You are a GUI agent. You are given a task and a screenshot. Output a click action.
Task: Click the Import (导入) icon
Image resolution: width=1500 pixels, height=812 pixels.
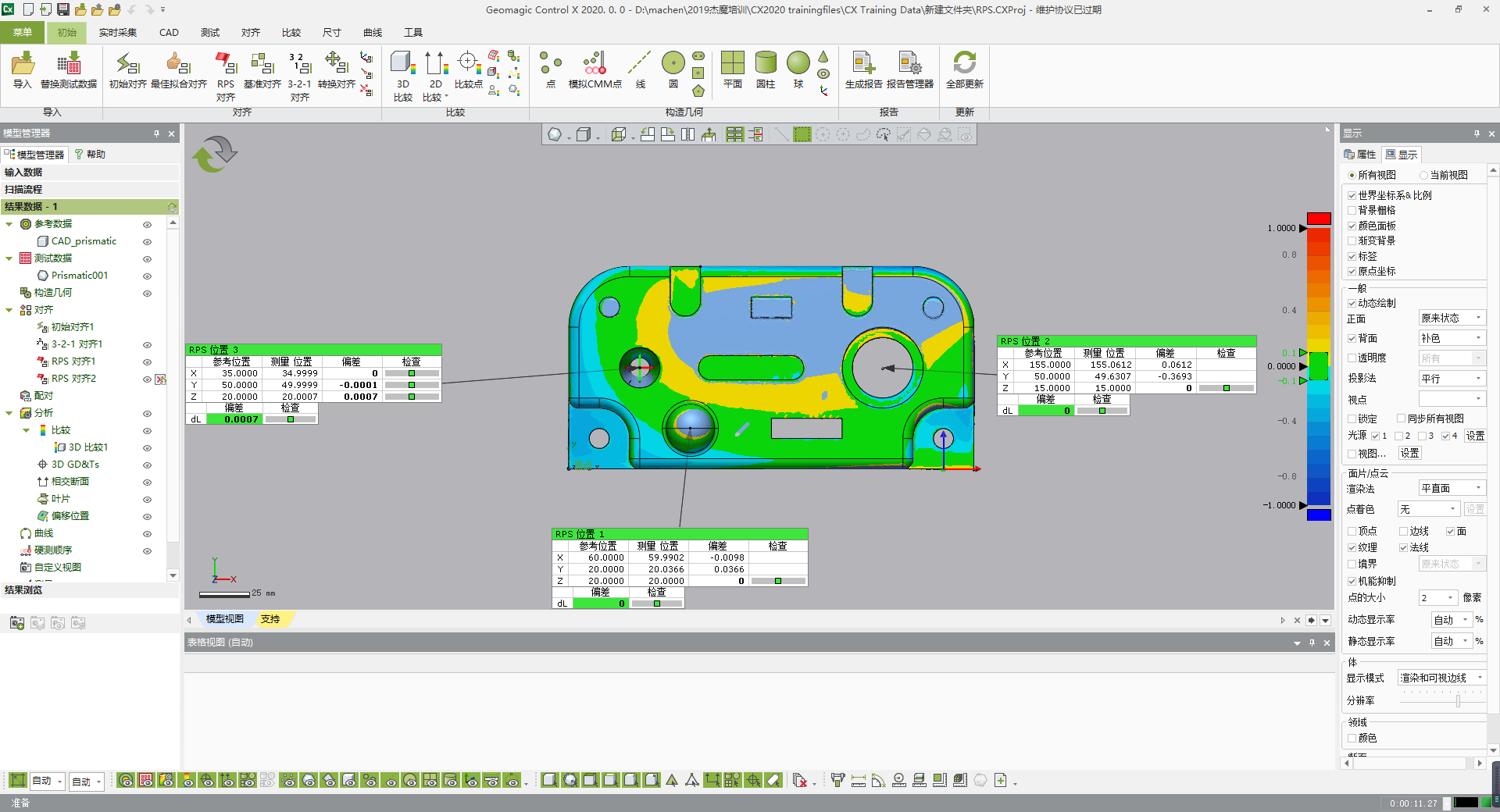point(23,64)
